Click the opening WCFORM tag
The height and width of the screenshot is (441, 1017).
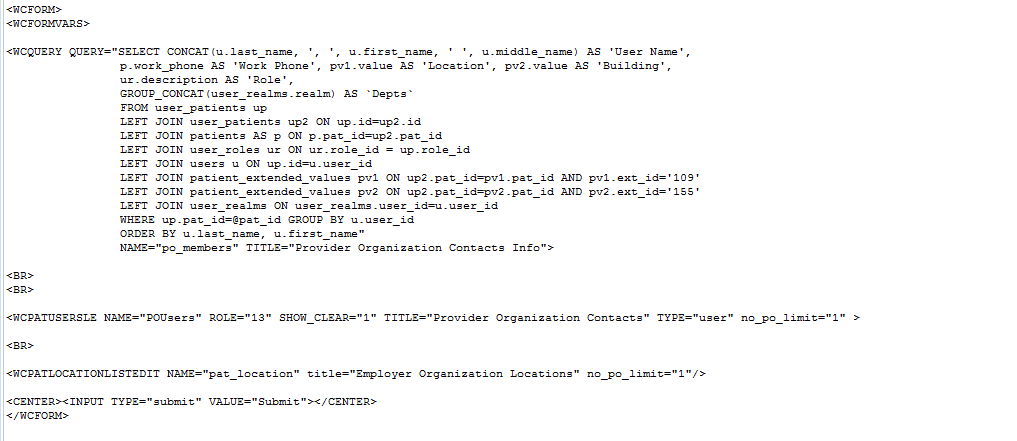34,10
